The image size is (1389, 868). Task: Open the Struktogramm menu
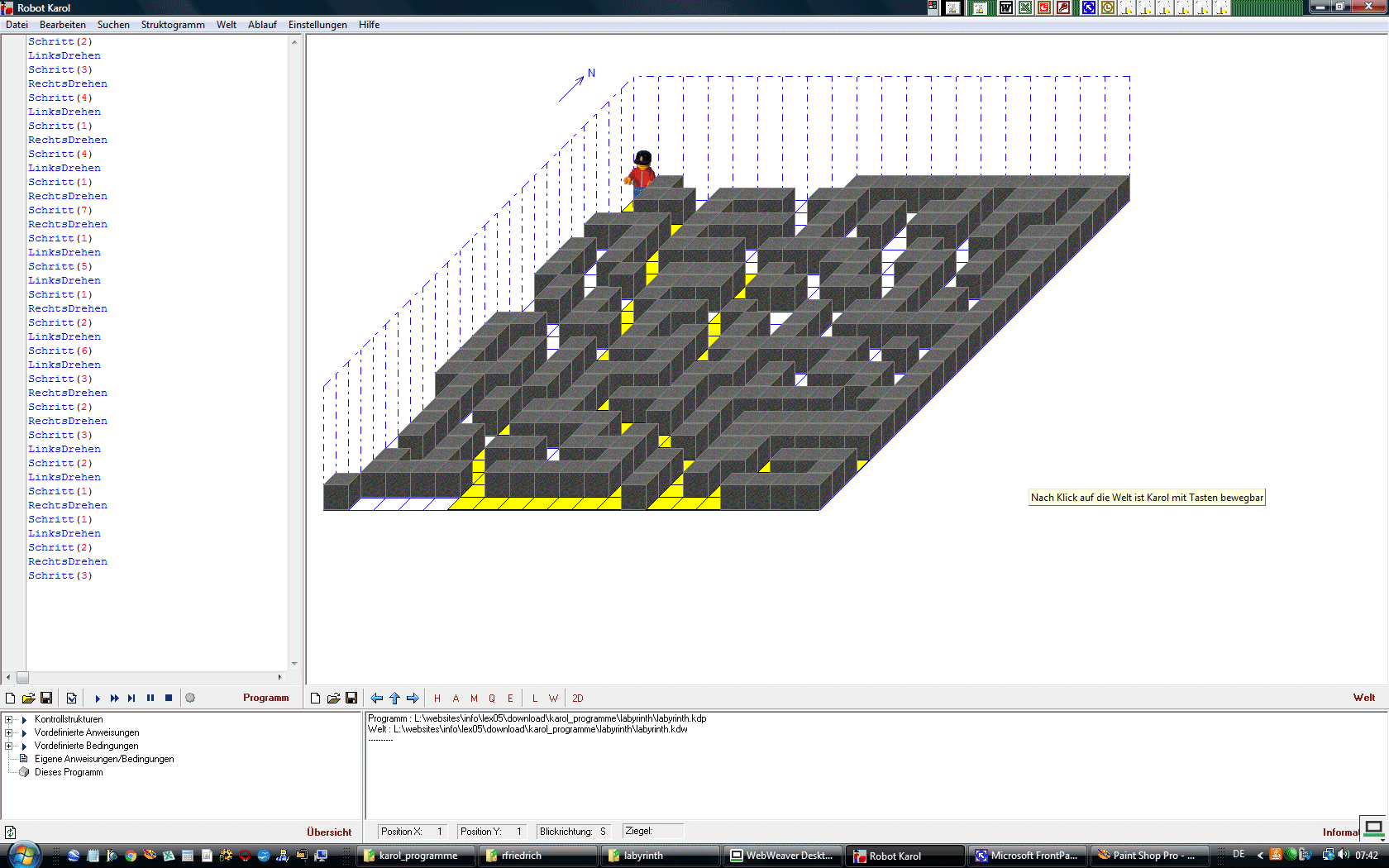(x=172, y=25)
